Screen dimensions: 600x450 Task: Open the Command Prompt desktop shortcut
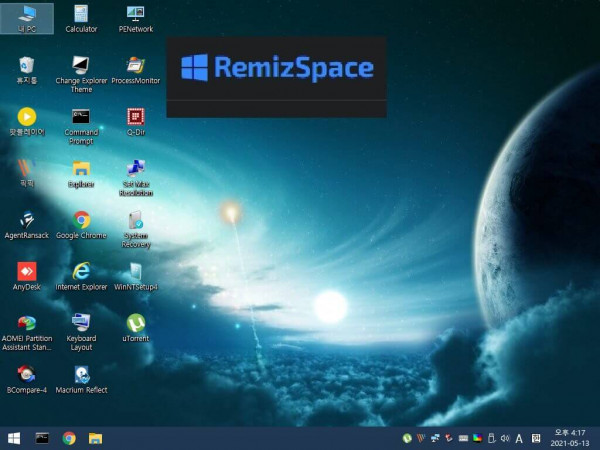point(81,126)
